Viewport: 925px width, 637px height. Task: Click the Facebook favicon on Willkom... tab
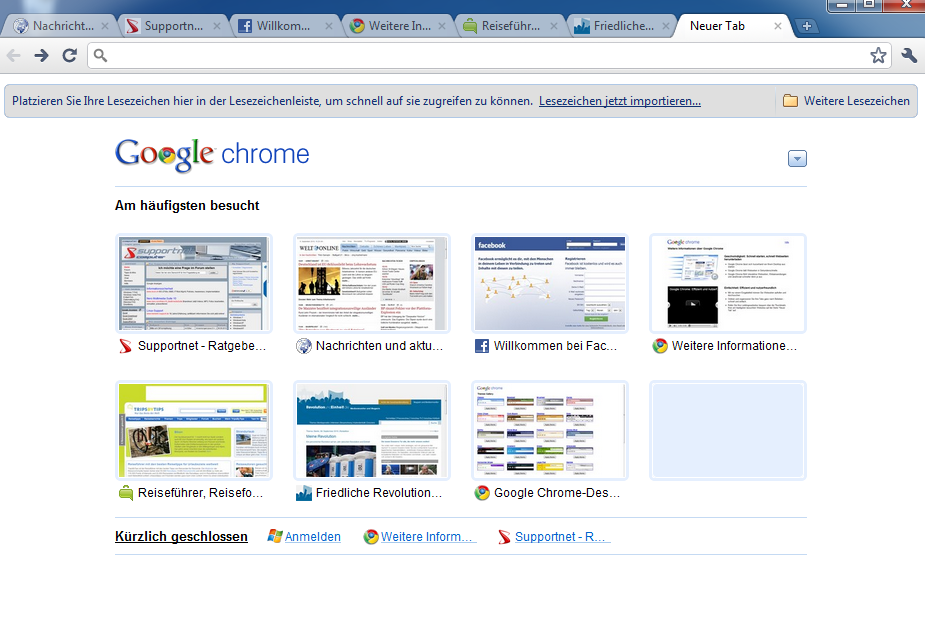245,26
